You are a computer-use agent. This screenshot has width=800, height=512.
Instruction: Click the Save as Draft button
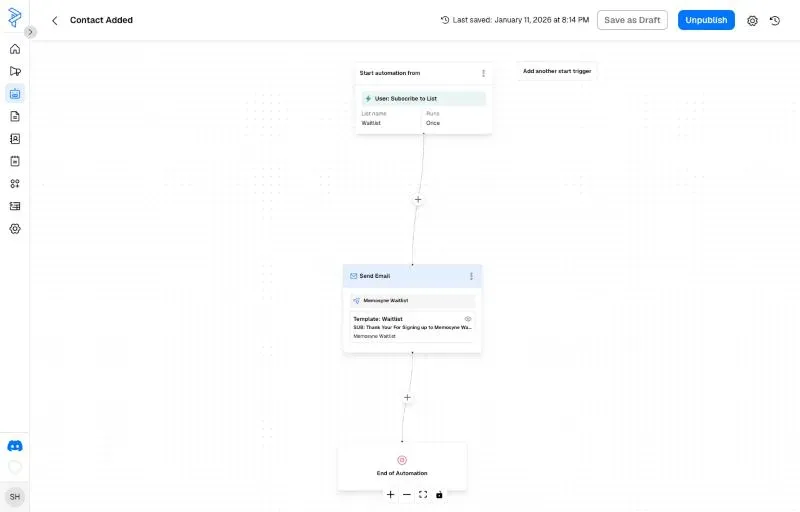pos(632,20)
